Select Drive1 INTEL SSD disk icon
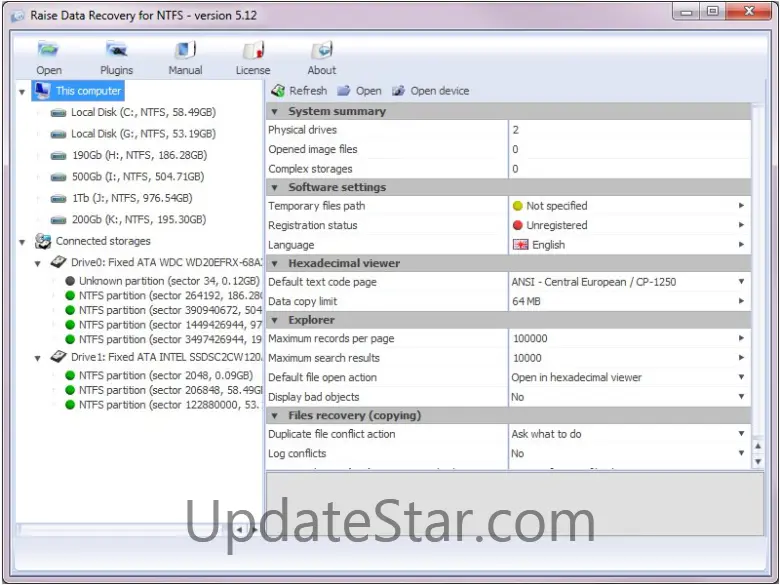 (x=58, y=357)
